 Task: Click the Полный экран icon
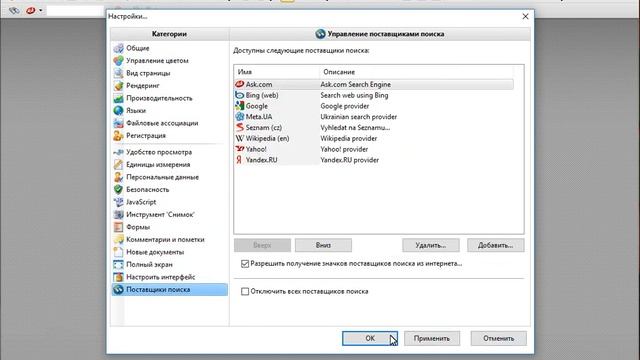point(118,264)
